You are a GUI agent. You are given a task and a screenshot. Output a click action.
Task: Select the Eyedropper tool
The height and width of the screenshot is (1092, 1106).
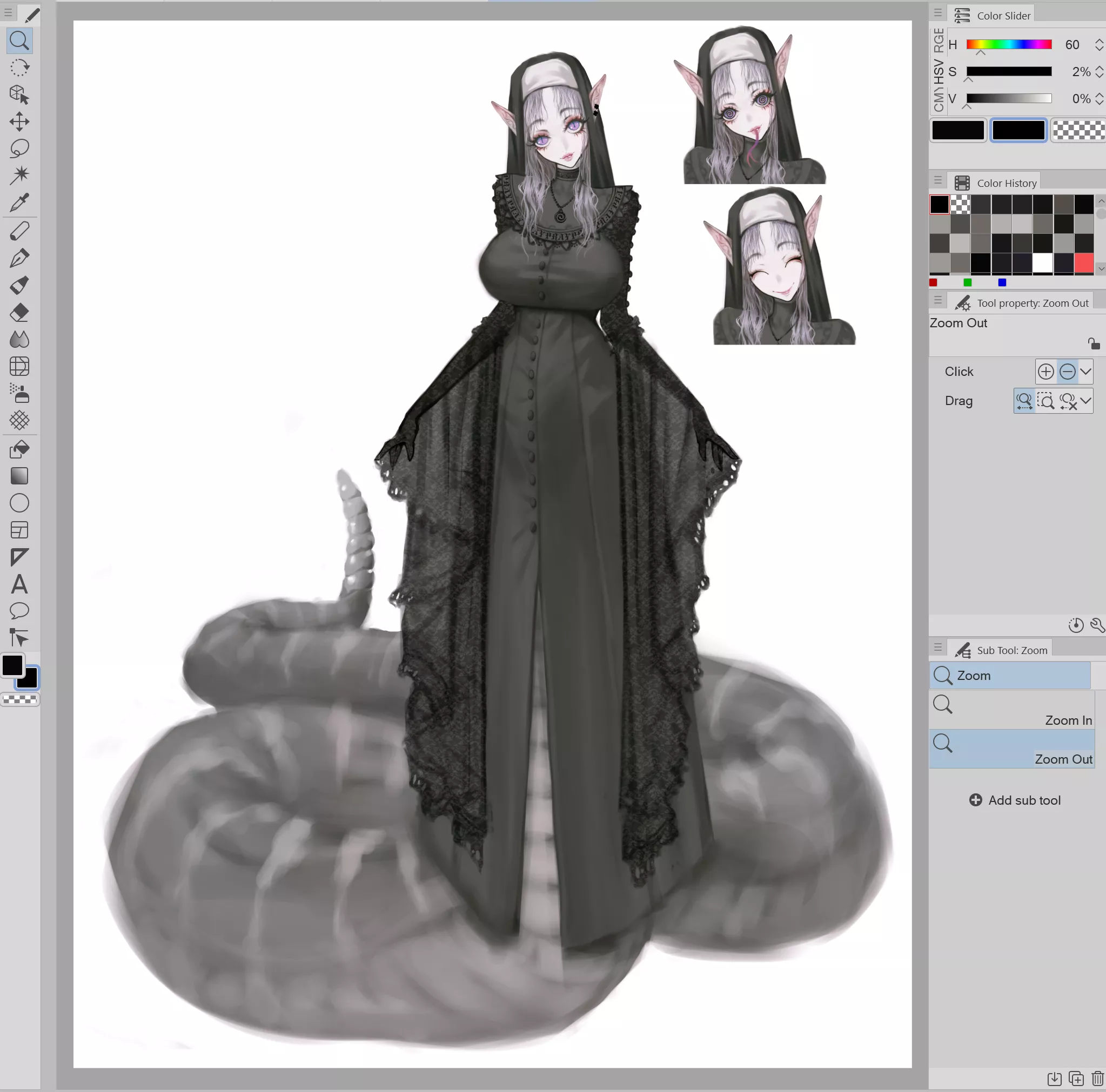click(20, 202)
